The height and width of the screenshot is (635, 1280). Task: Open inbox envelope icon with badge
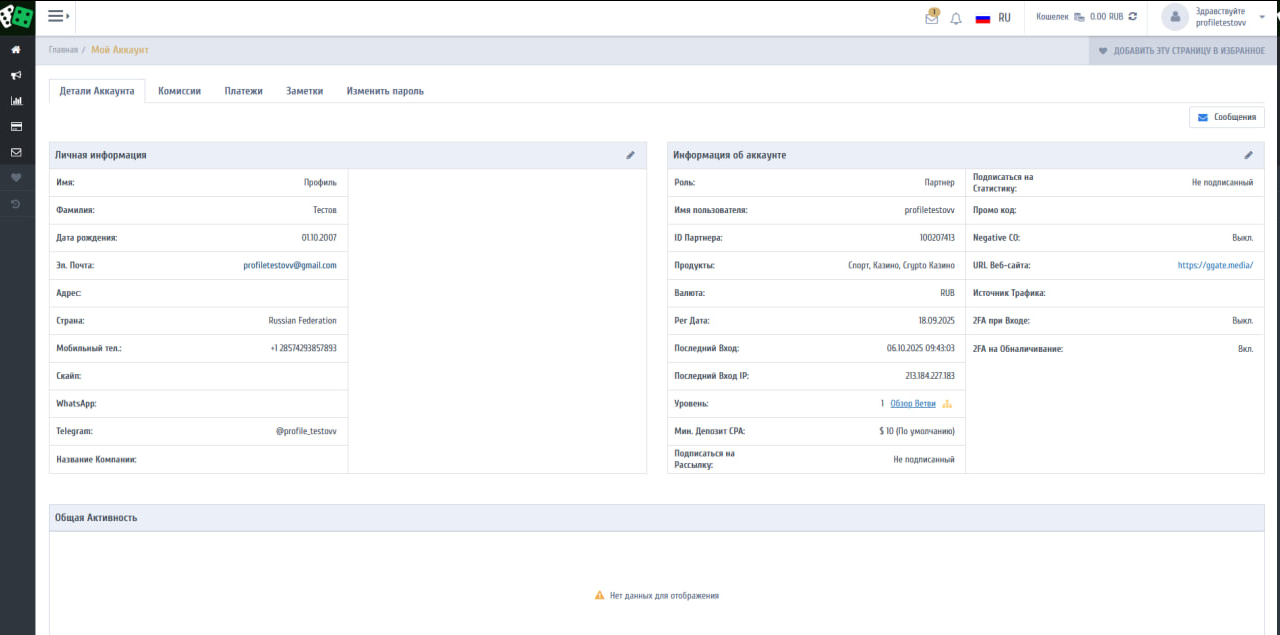tap(932, 18)
